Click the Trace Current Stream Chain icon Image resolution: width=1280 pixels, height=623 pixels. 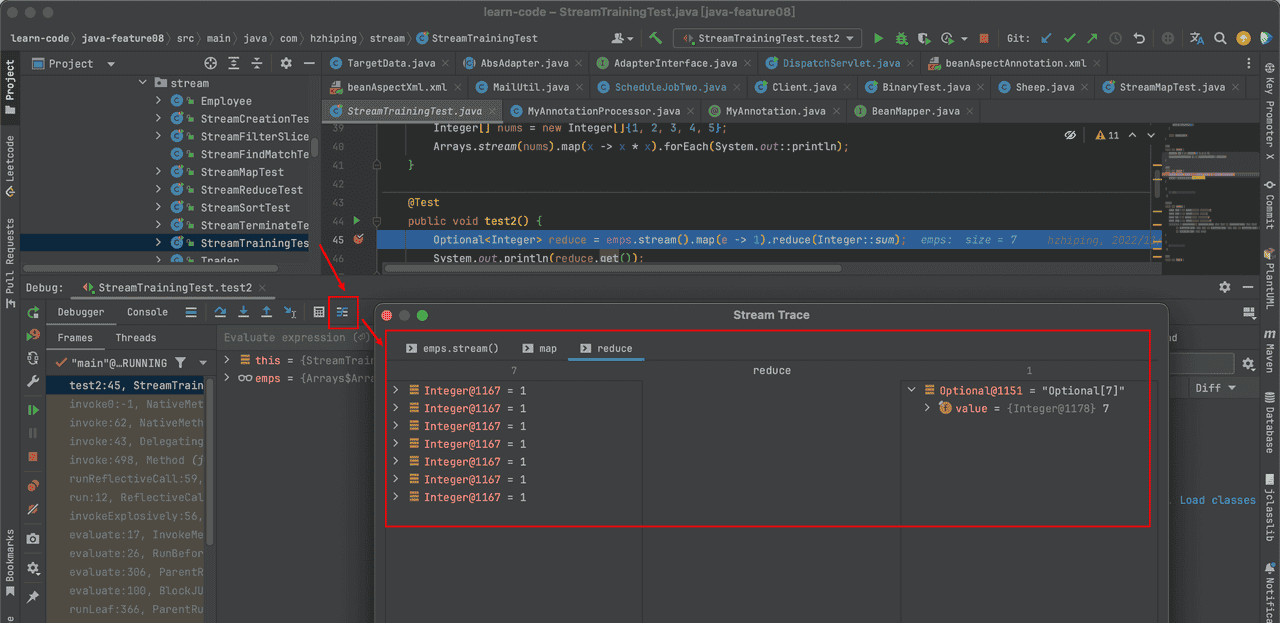pos(342,312)
